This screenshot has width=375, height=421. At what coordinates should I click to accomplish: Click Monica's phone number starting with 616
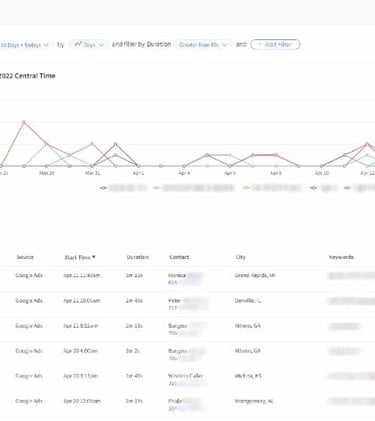[x=184, y=282]
